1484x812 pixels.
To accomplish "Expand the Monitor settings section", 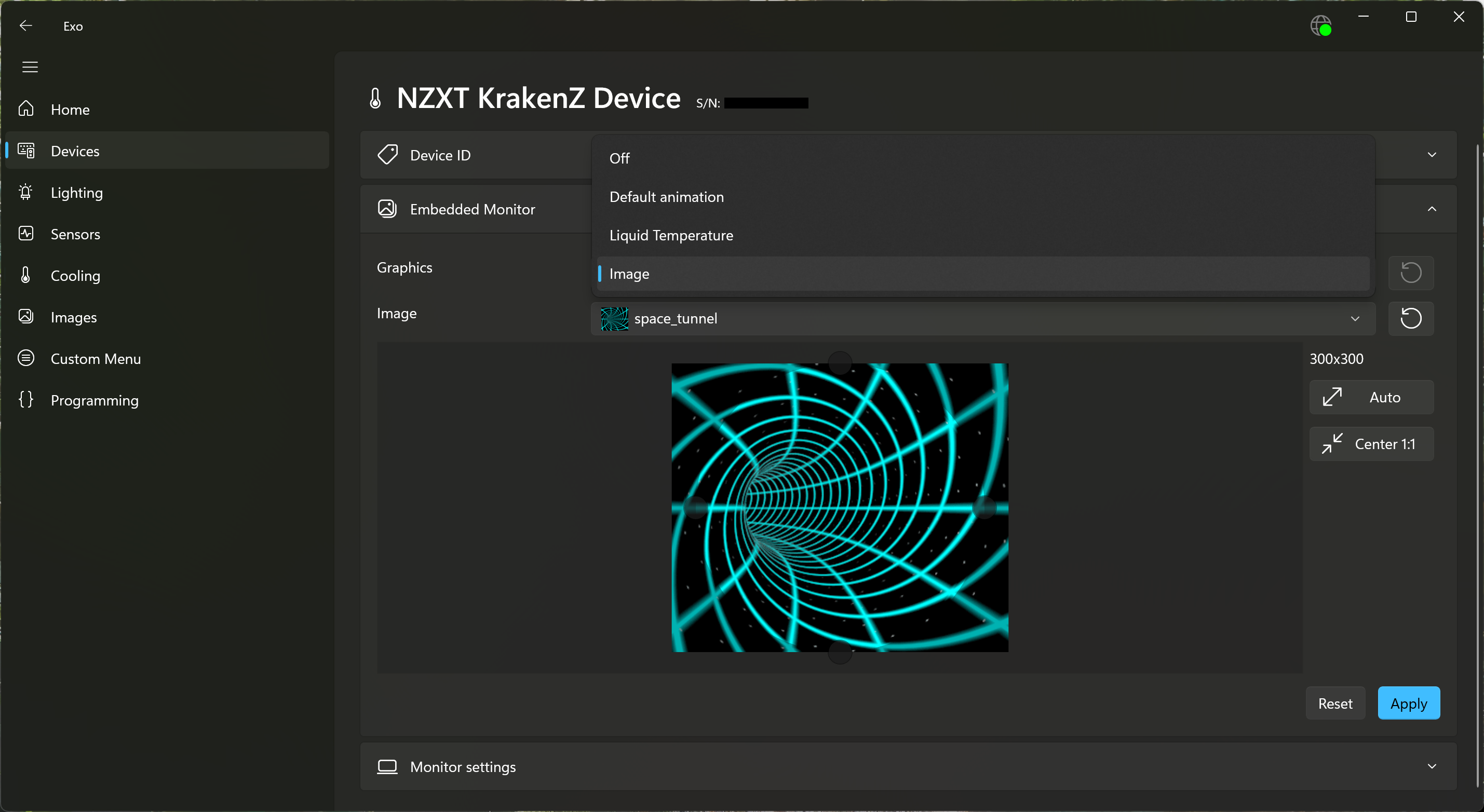I will pyautogui.click(x=1432, y=766).
